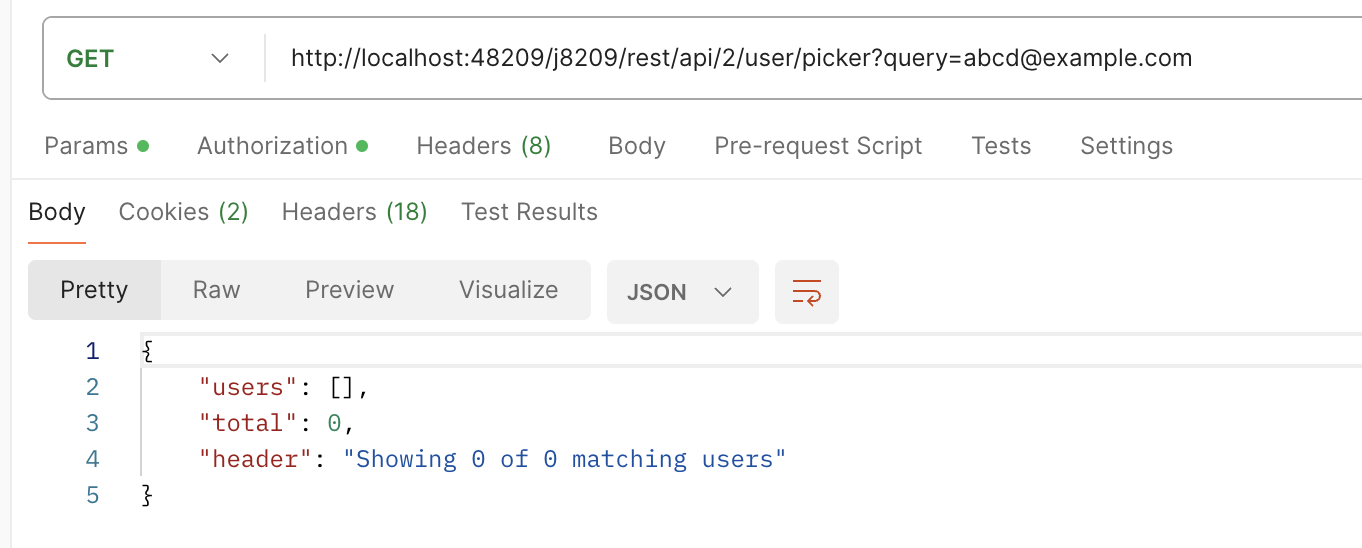
Task: Open the GET method dropdown
Action: pyautogui.click(x=148, y=59)
